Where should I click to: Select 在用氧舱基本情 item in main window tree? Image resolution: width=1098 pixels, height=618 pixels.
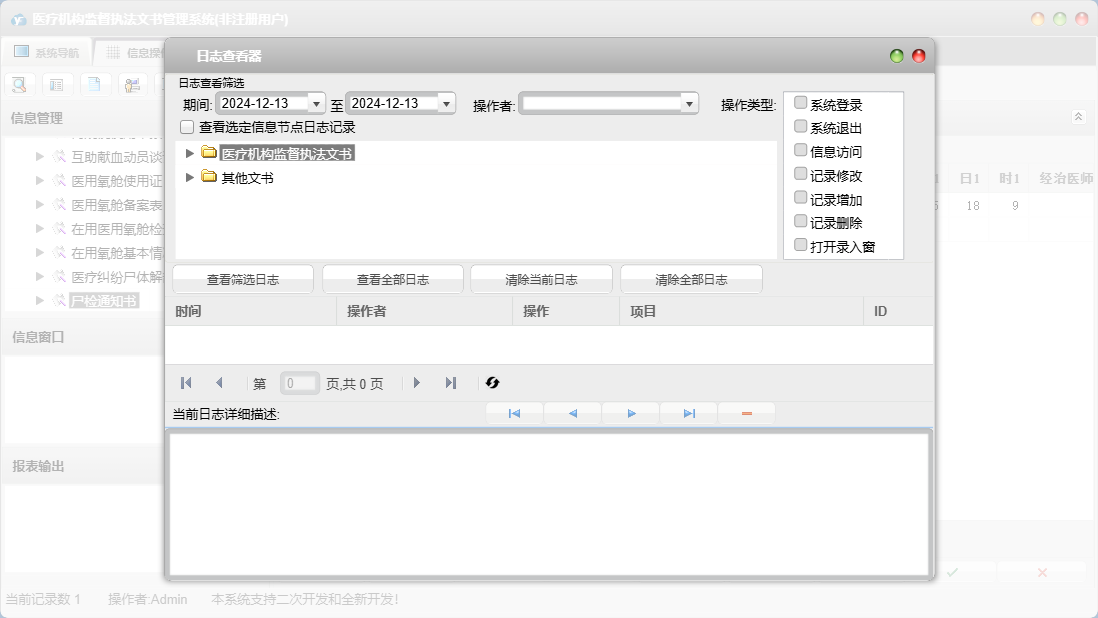click(x=116, y=253)
